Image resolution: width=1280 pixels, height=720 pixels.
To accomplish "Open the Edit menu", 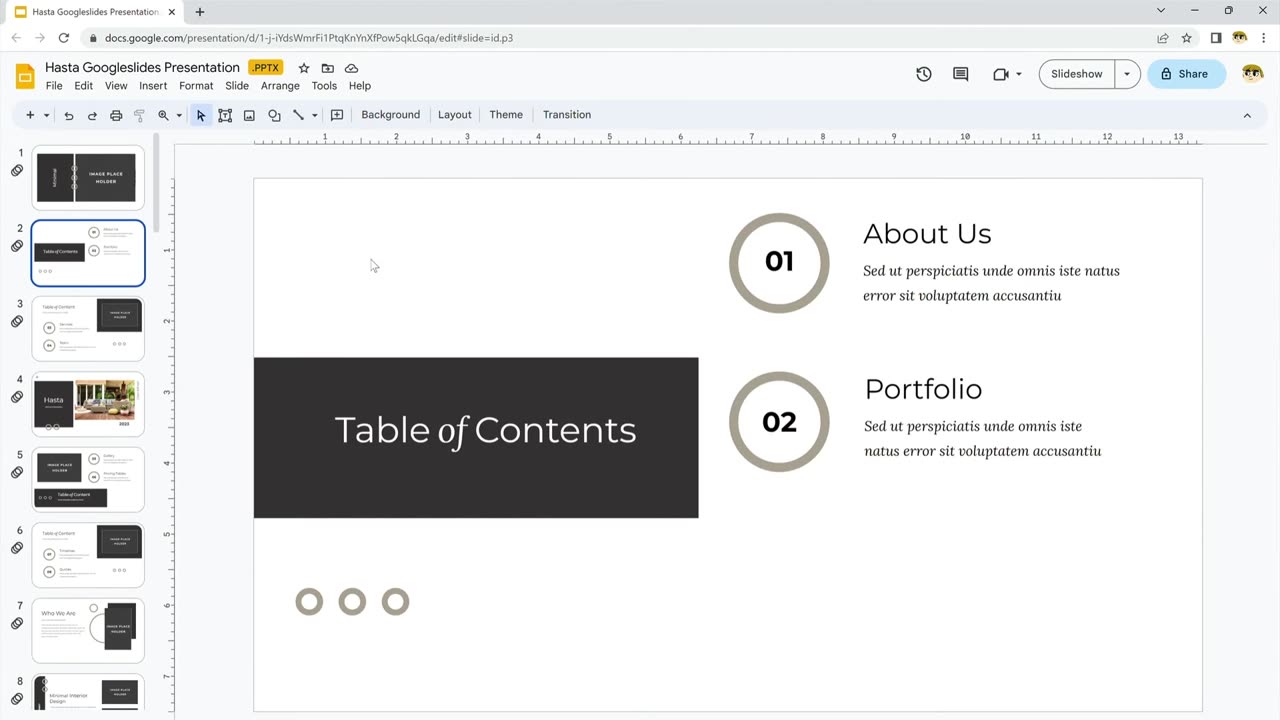I will pos(83,86).
